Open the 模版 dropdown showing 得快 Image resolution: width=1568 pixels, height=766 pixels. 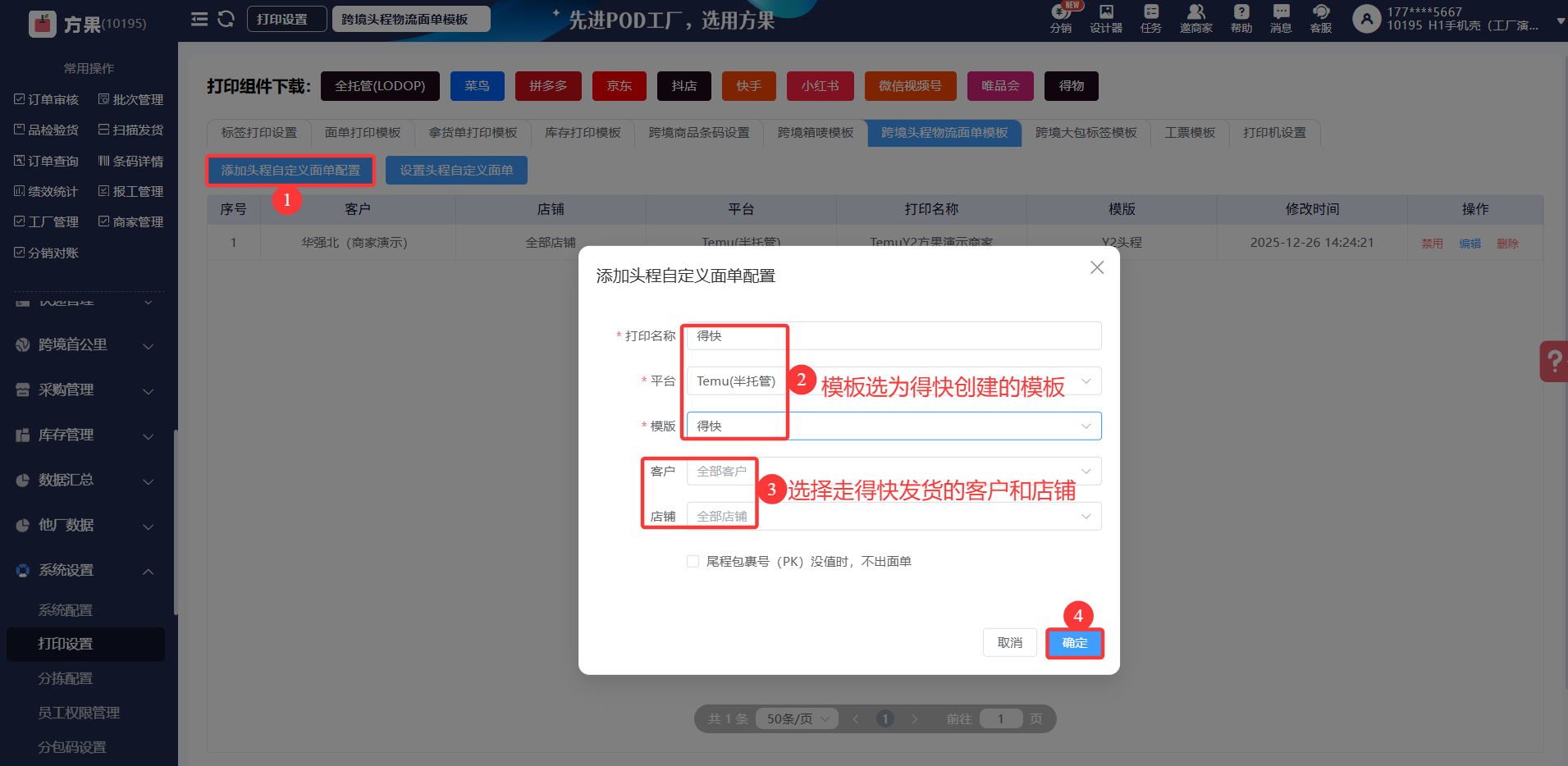click(x=894, y=426)
